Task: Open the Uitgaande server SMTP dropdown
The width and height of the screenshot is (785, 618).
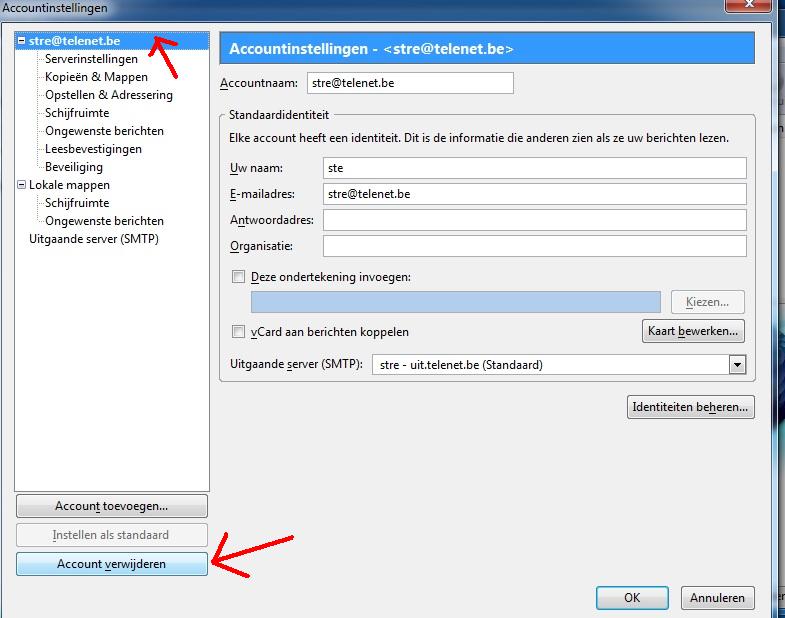Action: (737, 365)
